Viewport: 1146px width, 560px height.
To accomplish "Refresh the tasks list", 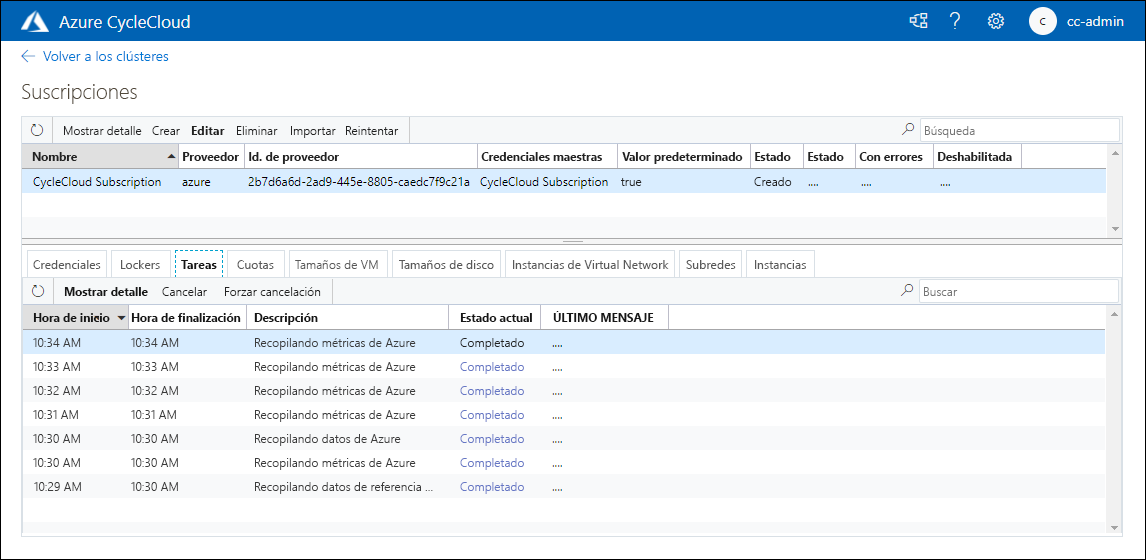I will (38, 292).
